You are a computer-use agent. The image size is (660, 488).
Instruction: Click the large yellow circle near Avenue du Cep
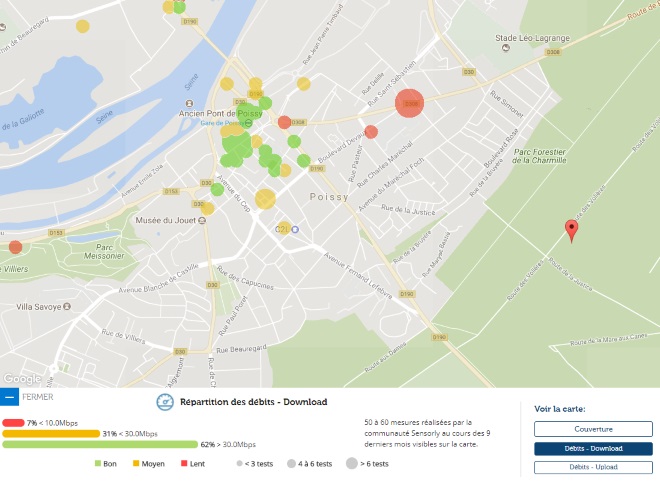(x=265, y=199)
